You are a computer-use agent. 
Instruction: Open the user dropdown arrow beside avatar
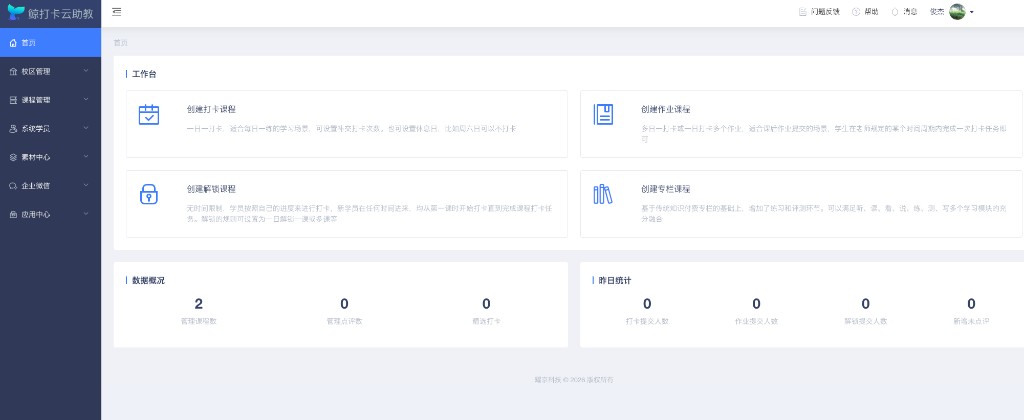pyautogui.click(x=972, y=12)
